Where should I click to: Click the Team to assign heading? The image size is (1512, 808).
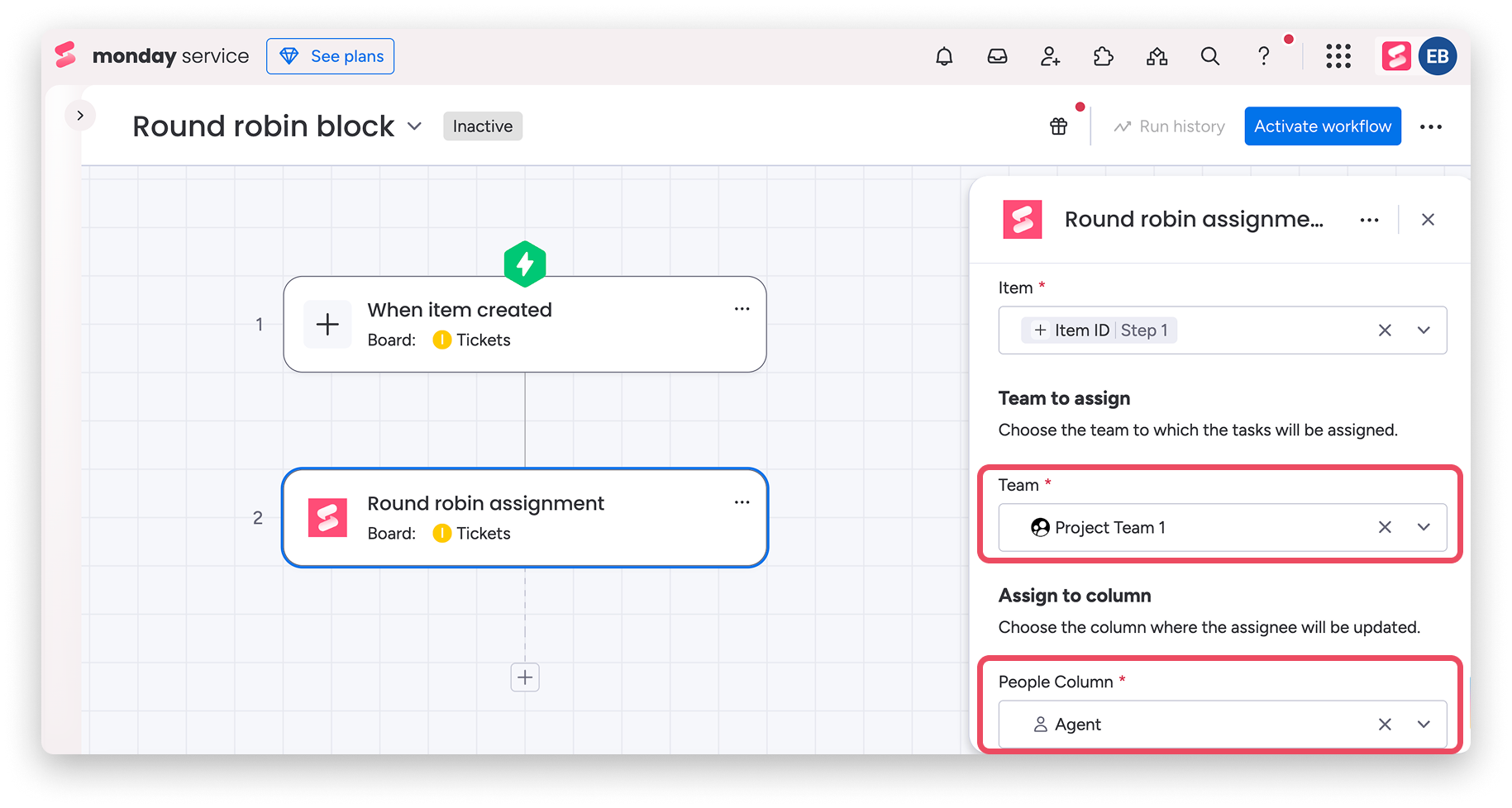coord(1064,398)
